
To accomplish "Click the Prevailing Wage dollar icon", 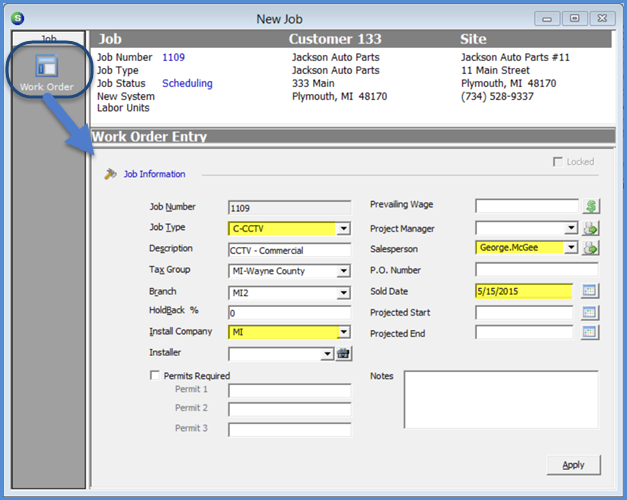I will pyautogui.click(x=591, y=206).
